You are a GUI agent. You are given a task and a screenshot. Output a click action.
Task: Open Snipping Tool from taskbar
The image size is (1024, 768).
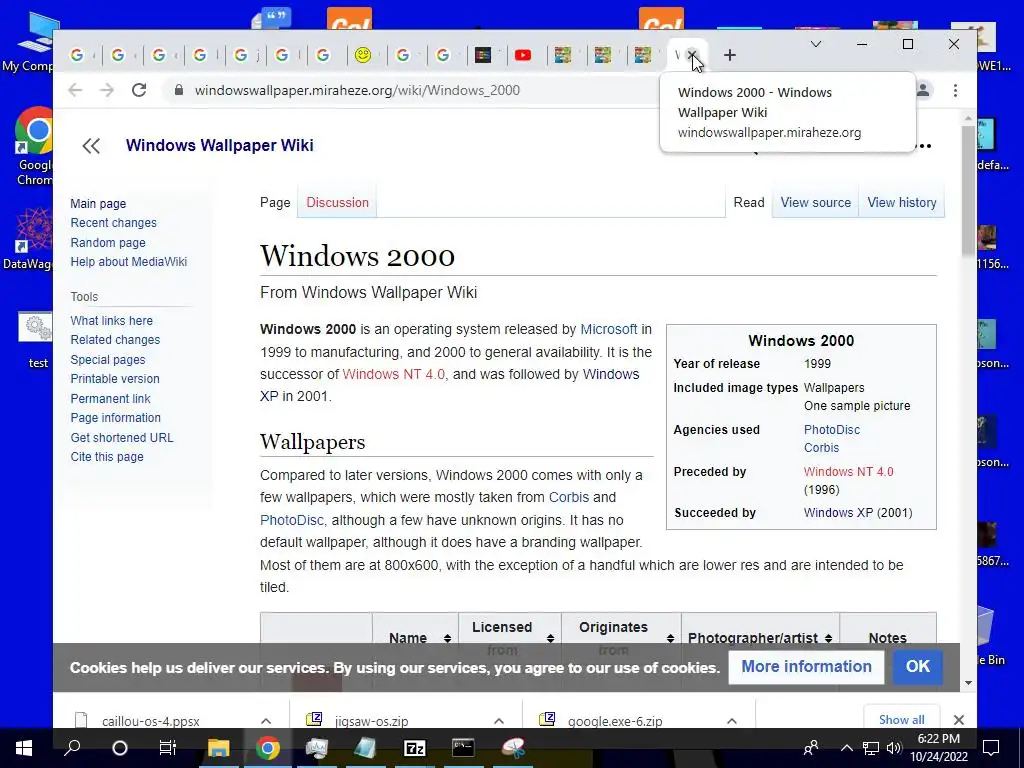(x=513, y=748)
